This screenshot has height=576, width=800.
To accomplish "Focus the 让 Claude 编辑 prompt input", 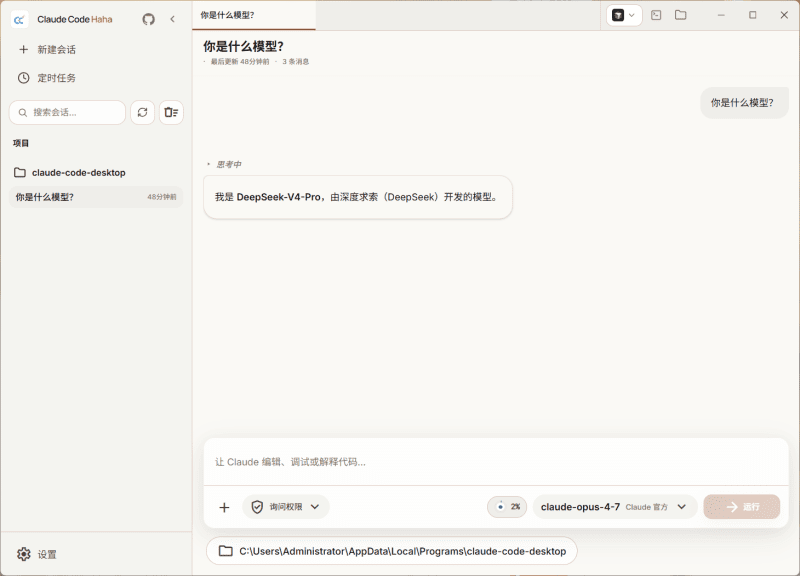I will tap(496, 462).
